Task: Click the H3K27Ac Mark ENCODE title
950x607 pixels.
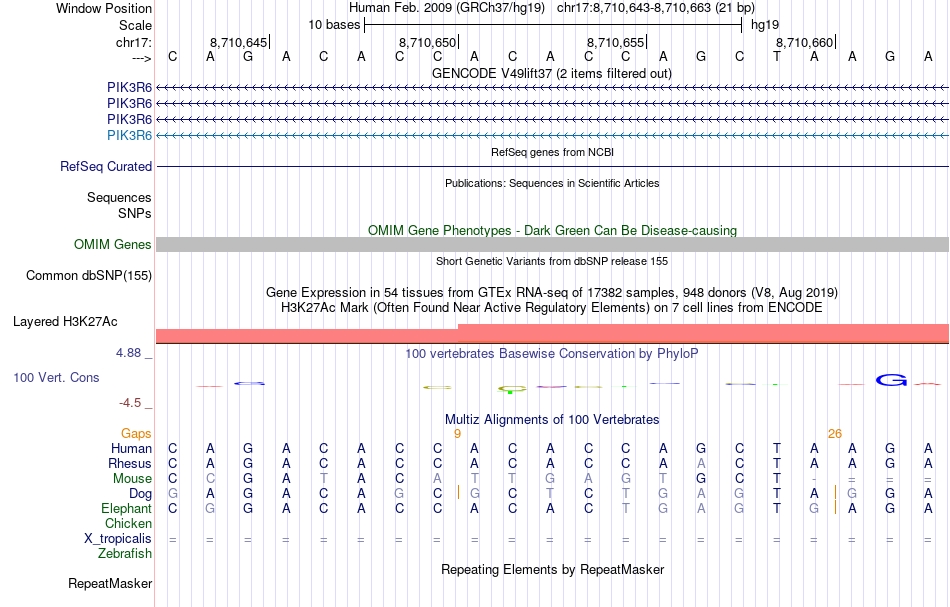Action: coord(552,308)
